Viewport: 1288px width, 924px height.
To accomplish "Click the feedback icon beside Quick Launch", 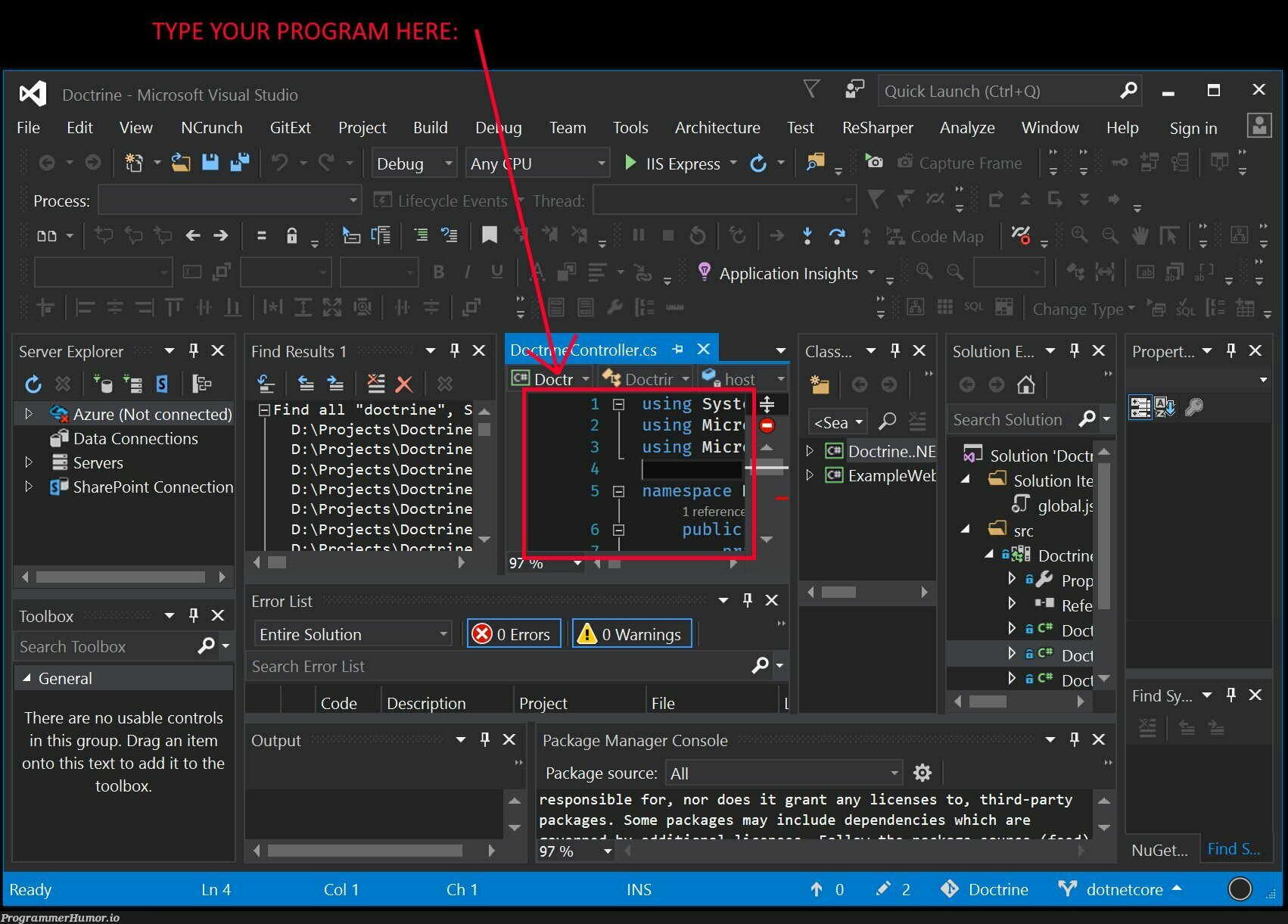I will (x=854, y=89).
